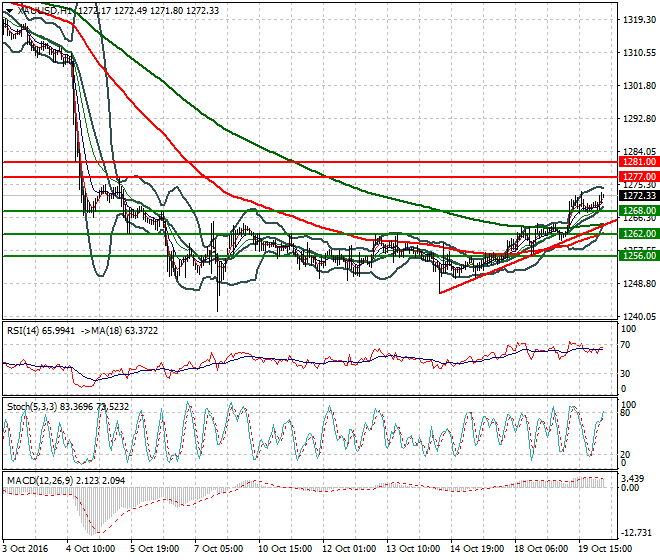Click the 1277.00 red price label
660x560 pixels.
639,177
